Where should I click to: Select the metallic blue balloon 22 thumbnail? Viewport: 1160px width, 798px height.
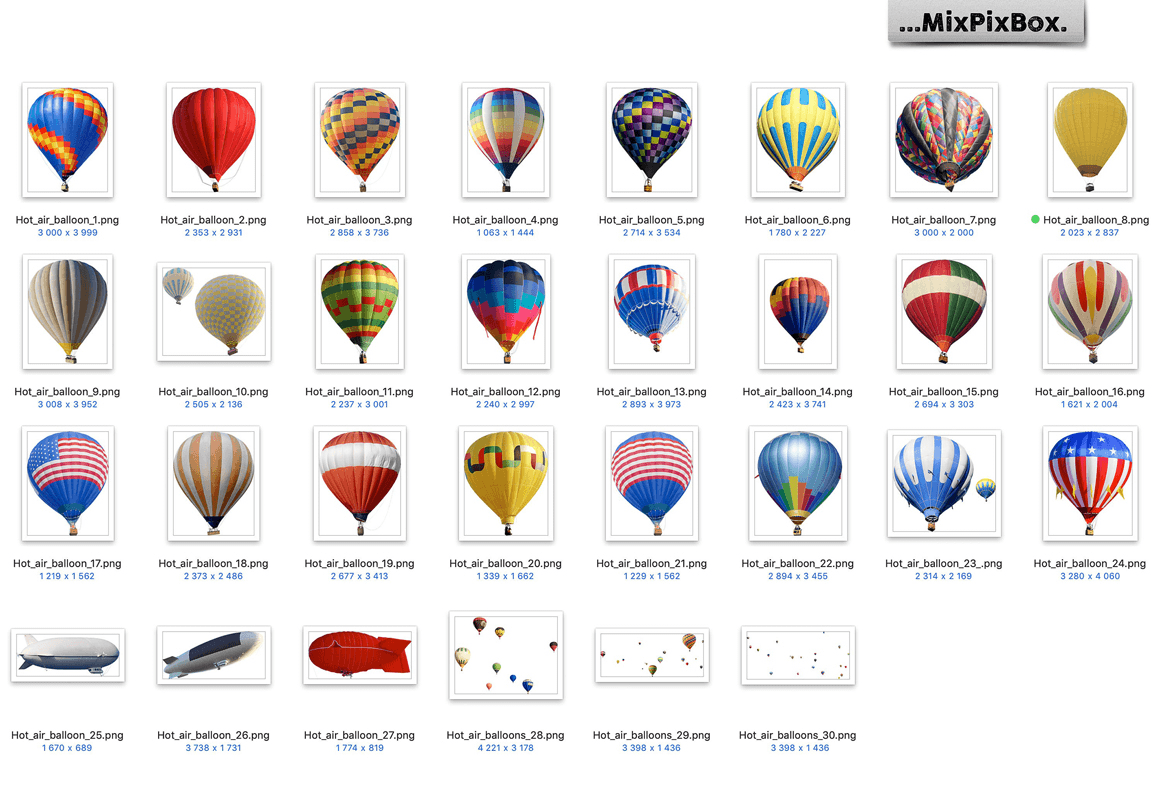(797, 483)
